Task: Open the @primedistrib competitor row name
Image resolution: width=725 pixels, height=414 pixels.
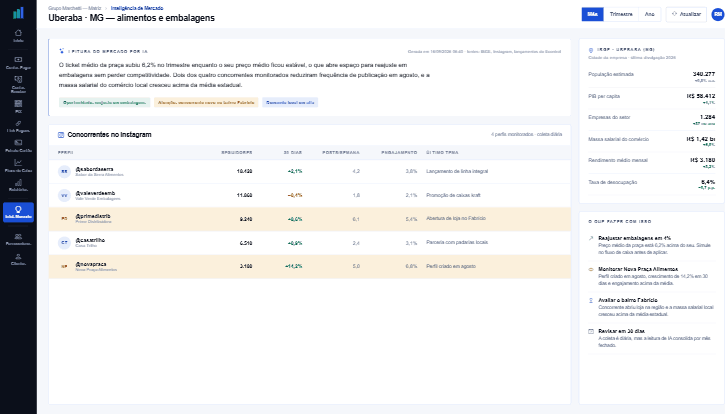Action: [x=93, y=216]
